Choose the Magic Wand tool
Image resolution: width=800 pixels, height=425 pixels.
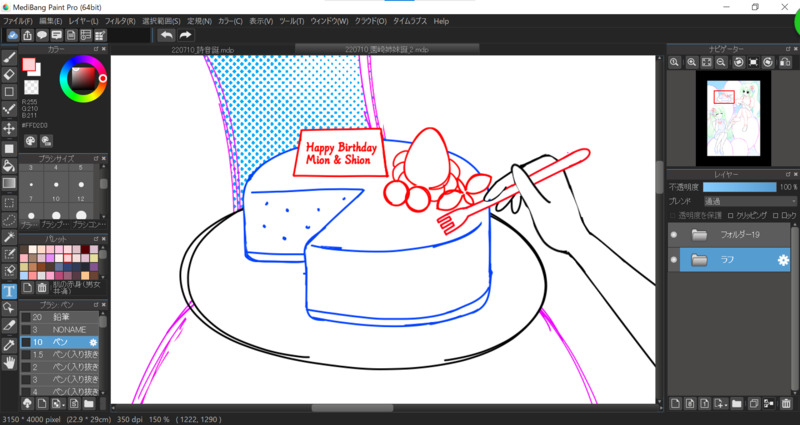pos(9,237)
